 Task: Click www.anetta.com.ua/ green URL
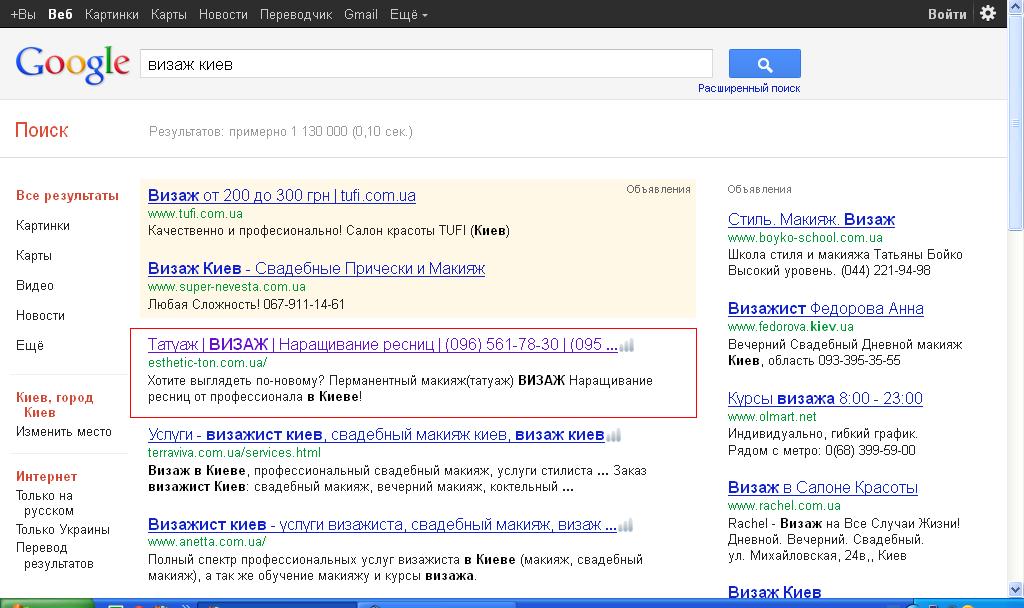[206, 541]
